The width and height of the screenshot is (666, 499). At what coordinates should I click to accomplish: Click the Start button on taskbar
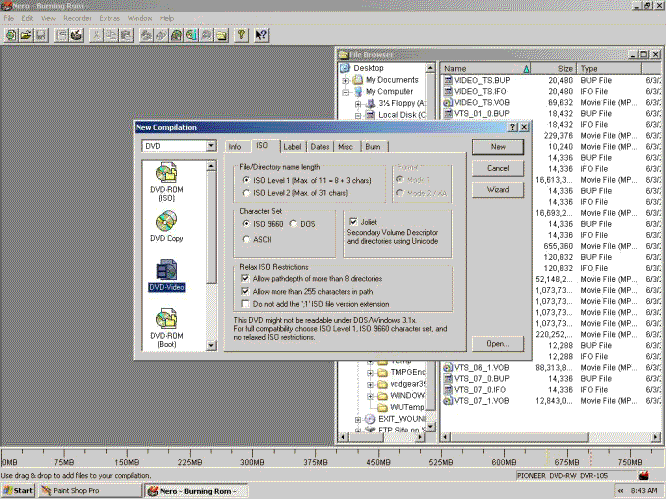18,491
